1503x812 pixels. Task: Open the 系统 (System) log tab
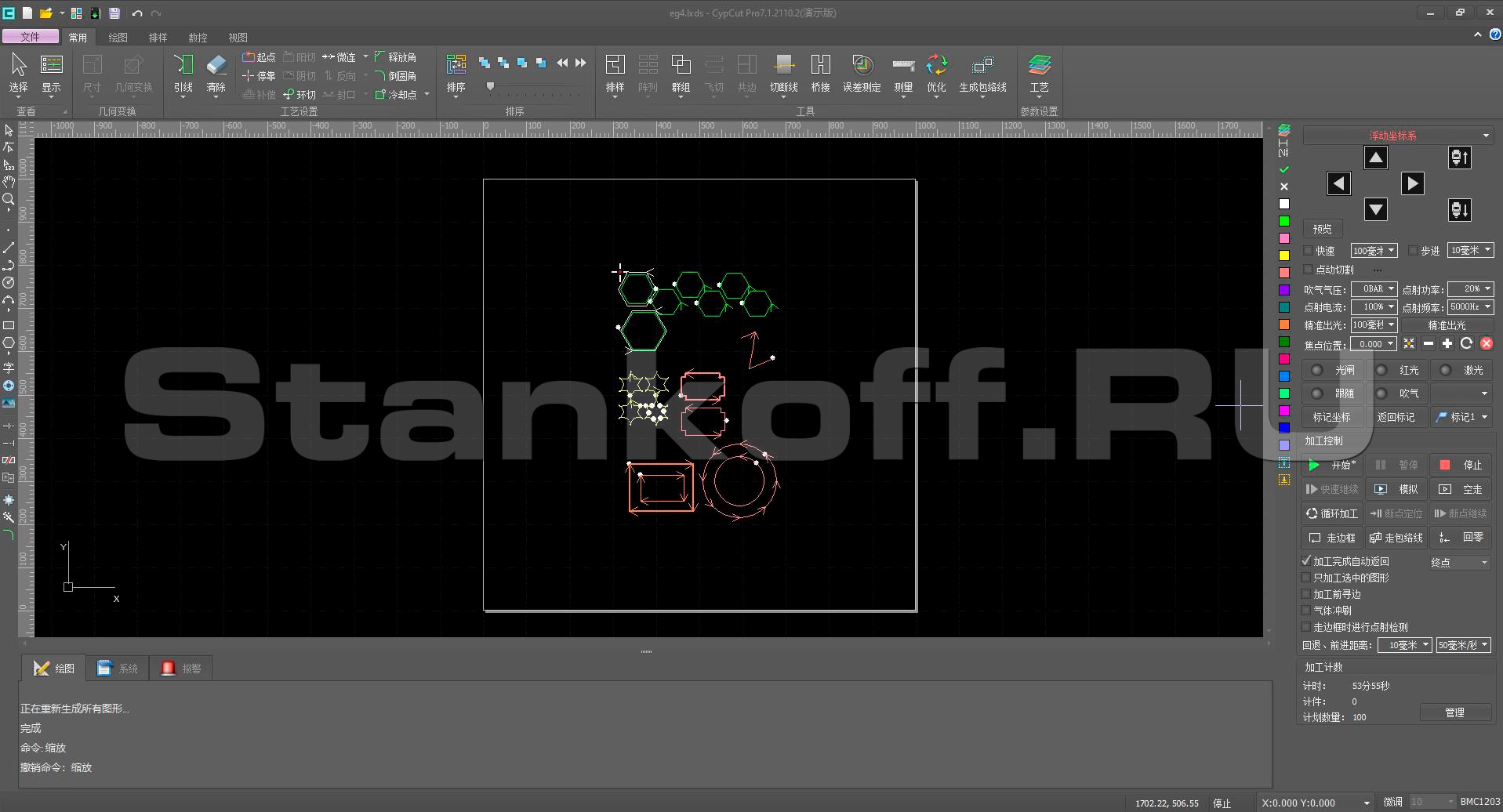coord(117,669)
